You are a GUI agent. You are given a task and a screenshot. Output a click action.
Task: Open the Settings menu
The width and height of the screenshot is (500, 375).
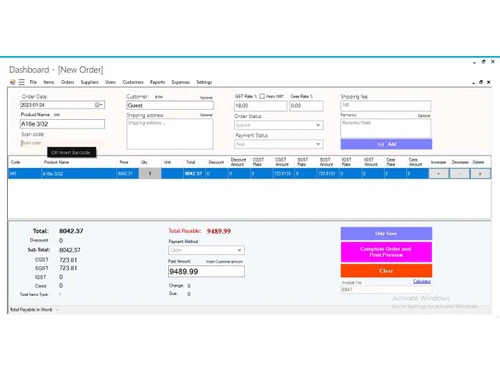click(x=204, y=82)
